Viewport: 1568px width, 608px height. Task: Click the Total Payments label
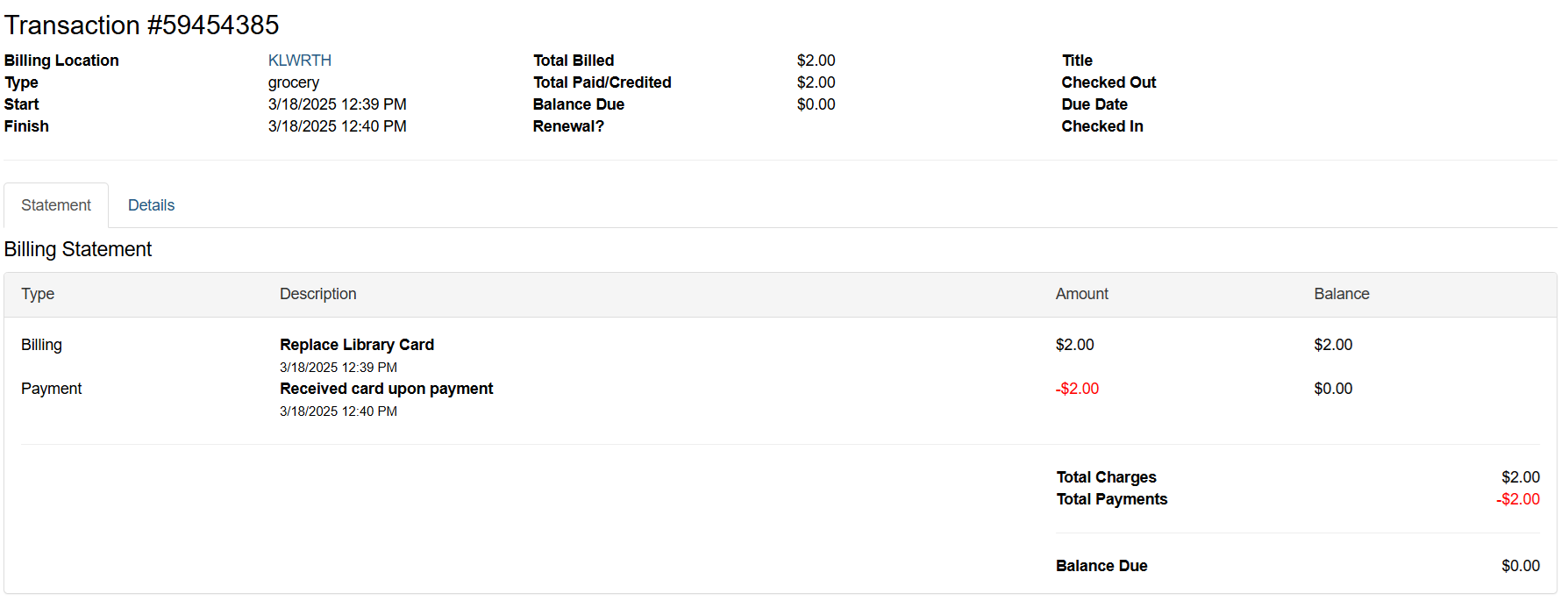click(x=1111, y=499)
